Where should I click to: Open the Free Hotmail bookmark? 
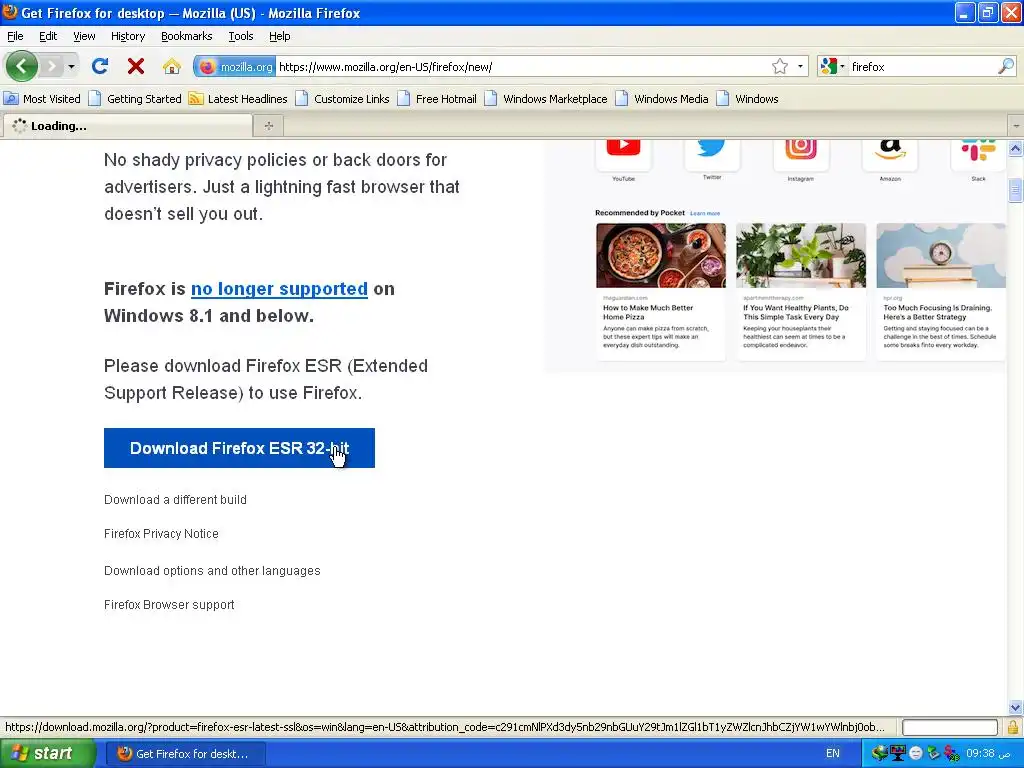click(437, 99)
